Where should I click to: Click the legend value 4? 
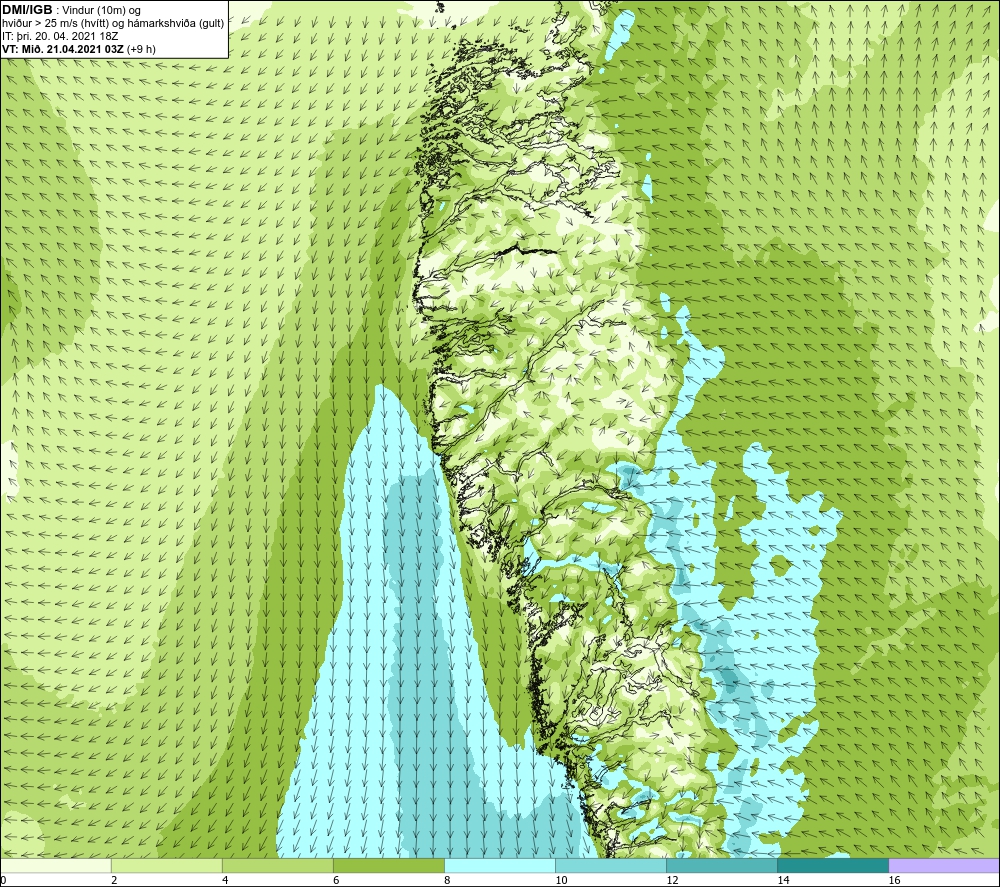[225, 880]
